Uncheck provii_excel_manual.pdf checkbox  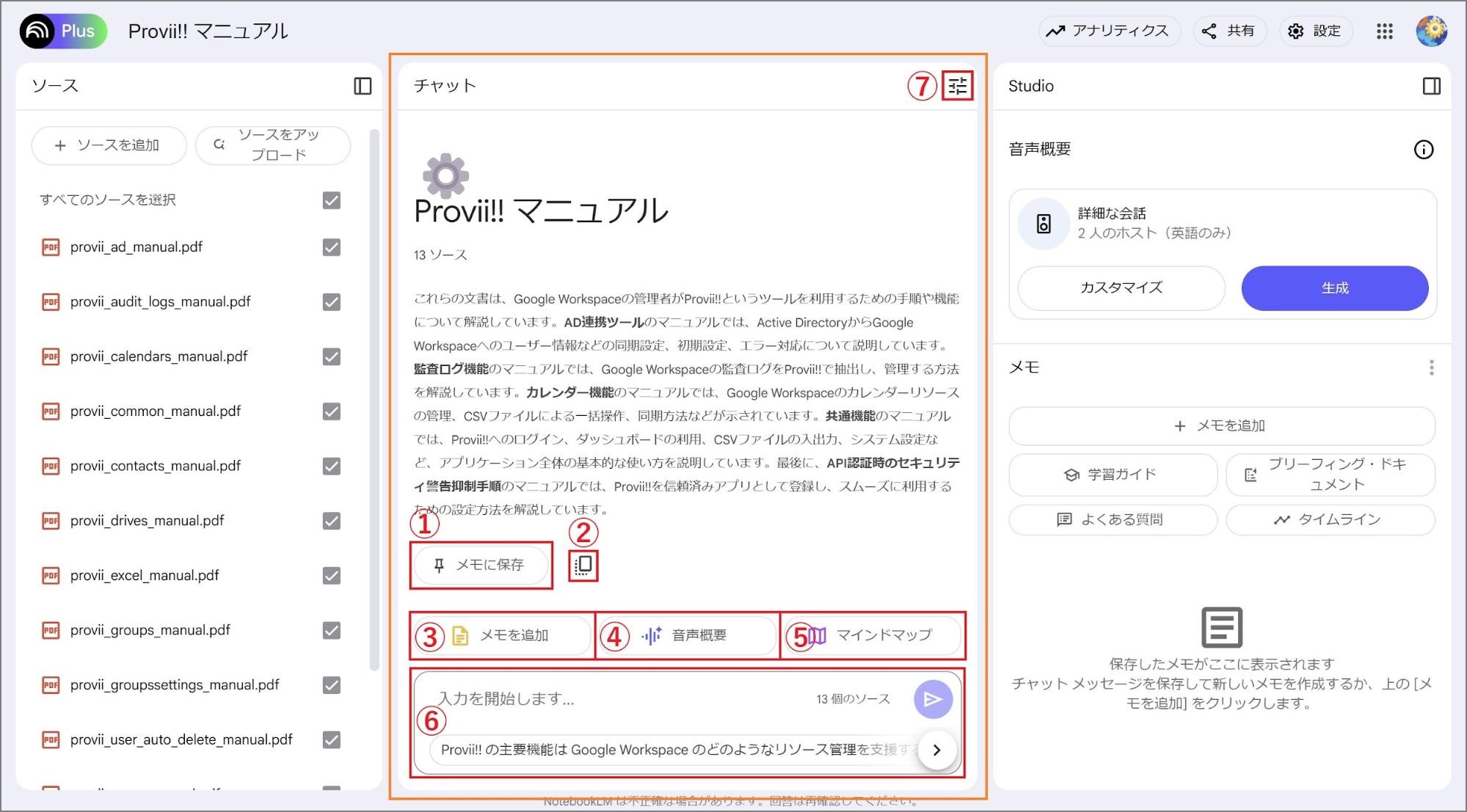click(x=332, y=576)
